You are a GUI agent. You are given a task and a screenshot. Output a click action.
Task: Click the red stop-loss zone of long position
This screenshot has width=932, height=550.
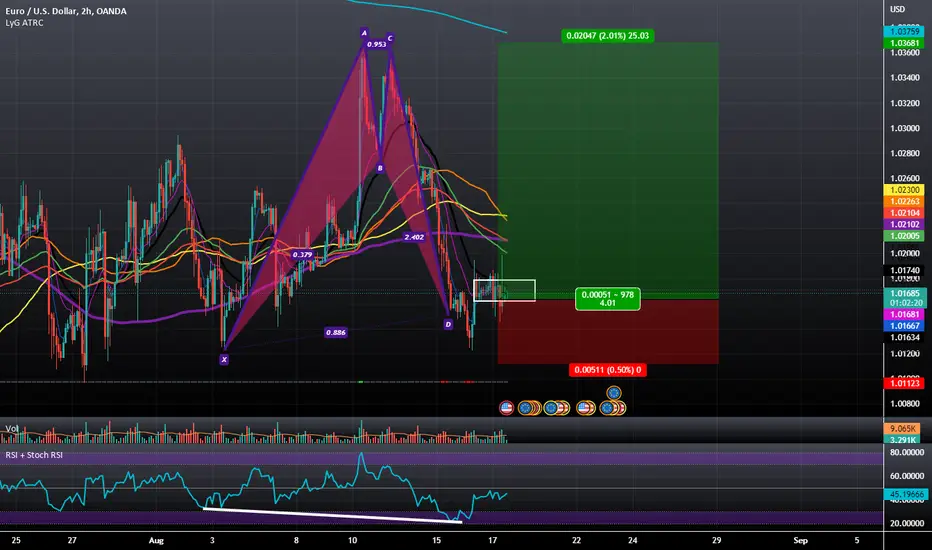[x=608, y=331]
